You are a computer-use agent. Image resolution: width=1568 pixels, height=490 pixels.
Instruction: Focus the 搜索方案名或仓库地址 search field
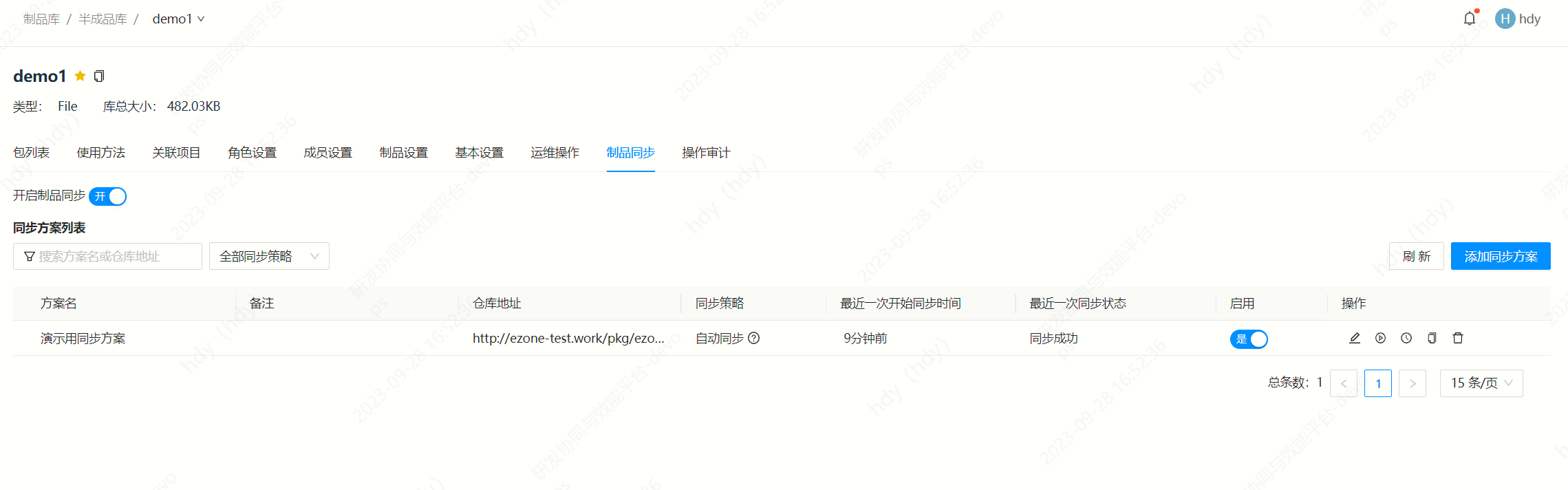coord(107,256)
